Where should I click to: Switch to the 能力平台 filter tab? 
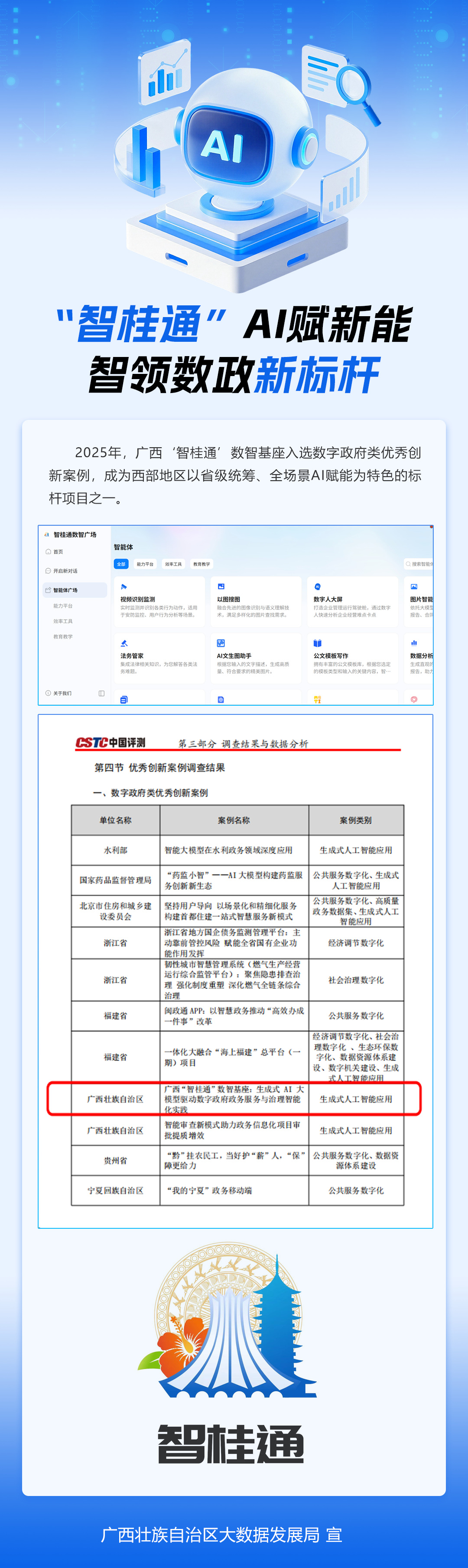tap(145, 564)
